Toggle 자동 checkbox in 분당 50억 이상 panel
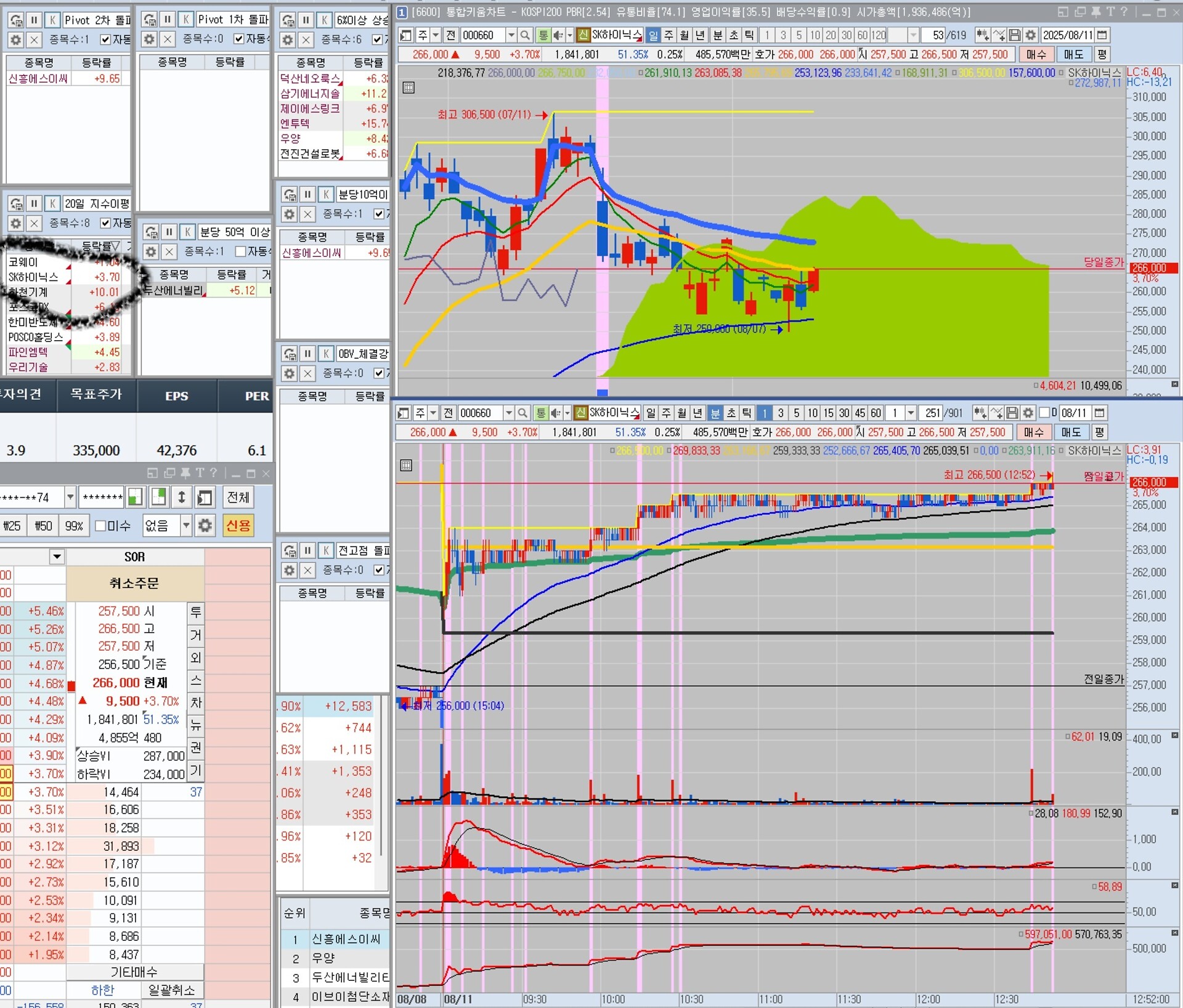The image size is (1183, 1008). [241, 251]
